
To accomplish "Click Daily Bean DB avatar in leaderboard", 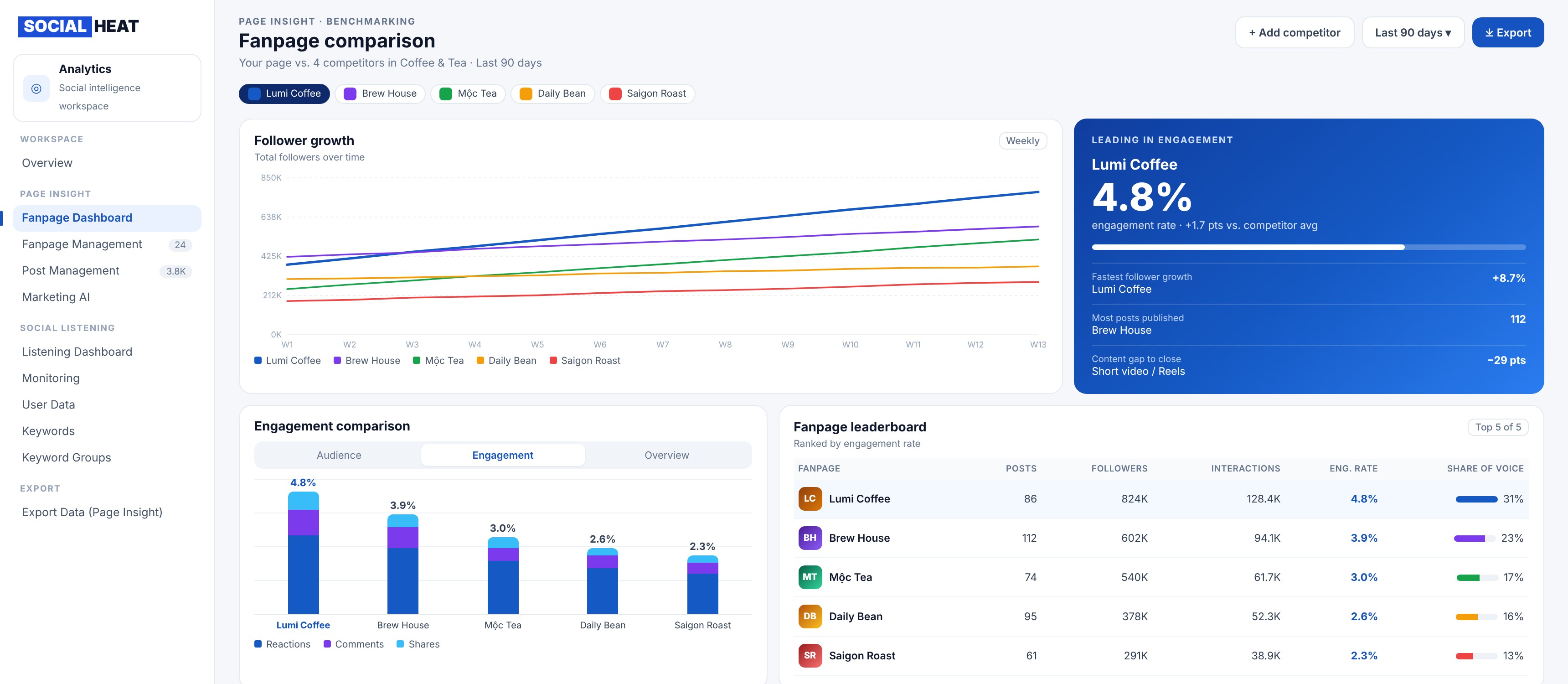I will tap(810, 617).
